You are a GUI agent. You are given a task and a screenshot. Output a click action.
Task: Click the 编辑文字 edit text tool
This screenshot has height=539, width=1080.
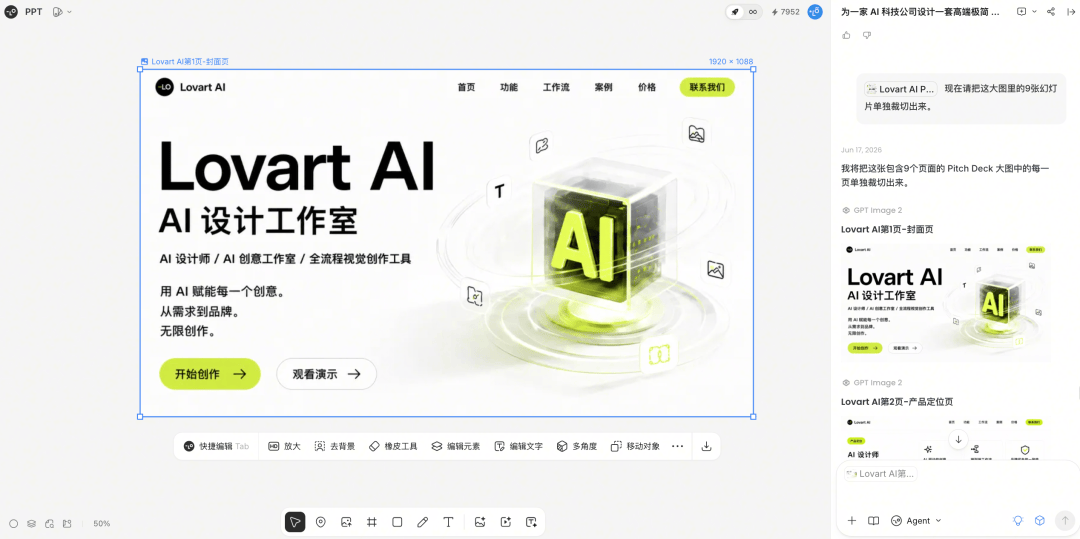[519, 446]
